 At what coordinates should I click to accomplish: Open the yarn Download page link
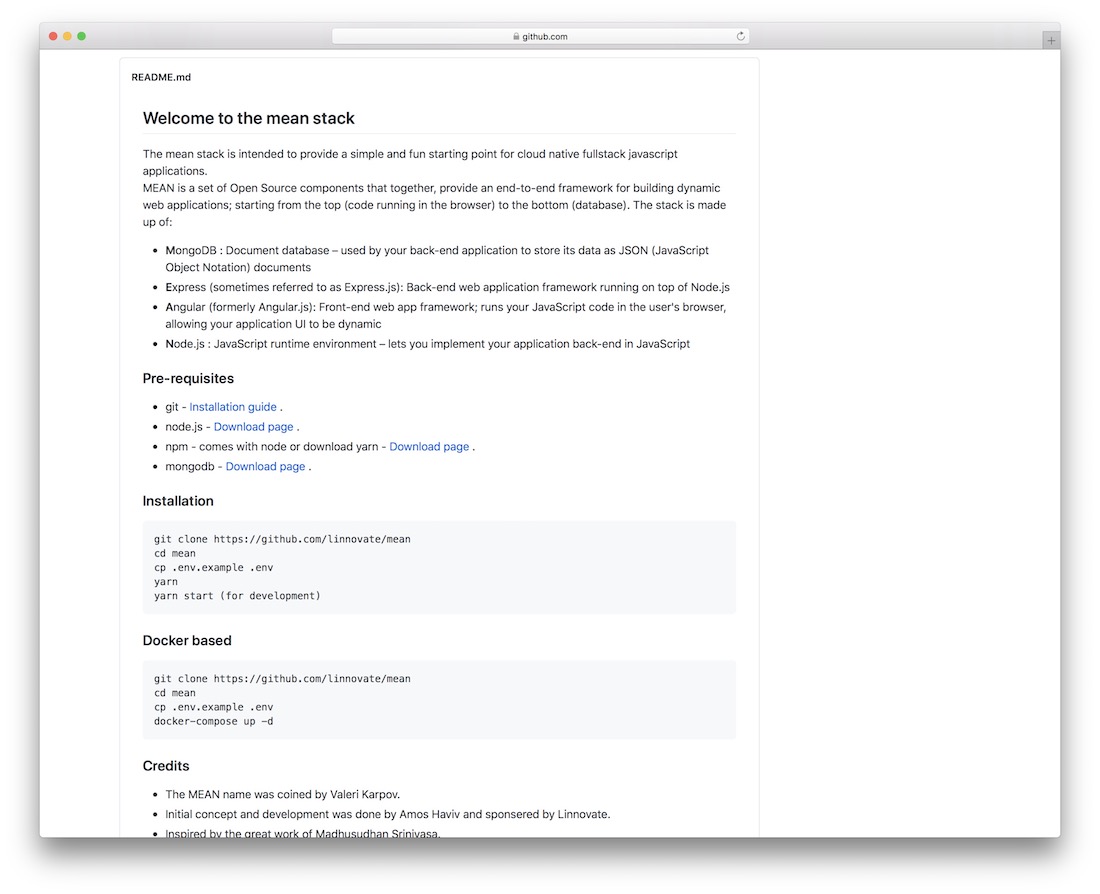429,446
